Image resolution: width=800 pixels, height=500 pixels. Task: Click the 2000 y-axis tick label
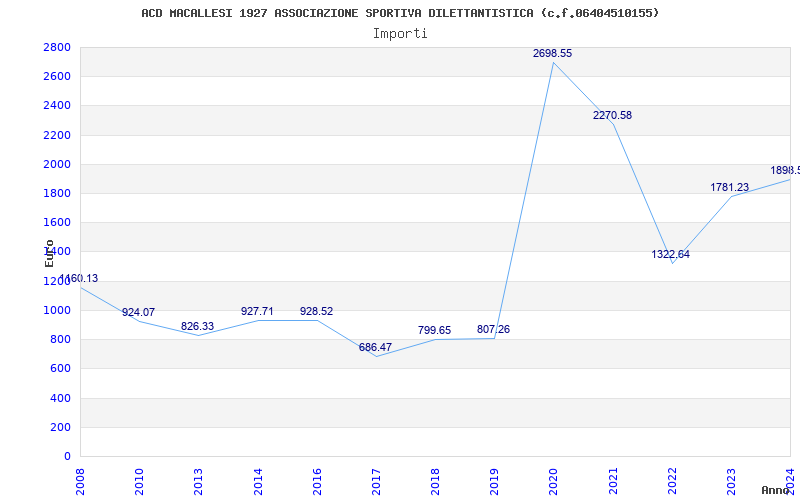coord(57,164)
